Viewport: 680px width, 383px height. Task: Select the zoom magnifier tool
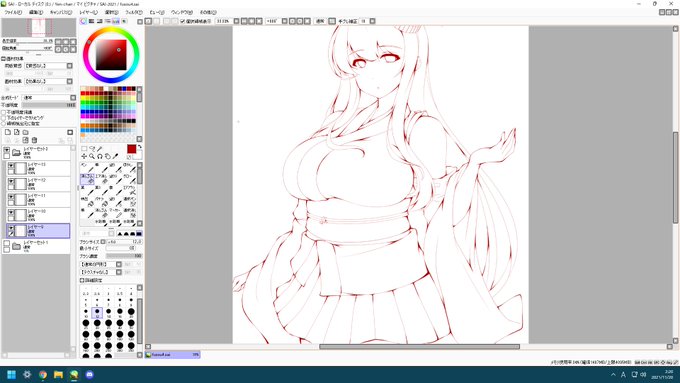pyautogui.click(x=92, y=156)
